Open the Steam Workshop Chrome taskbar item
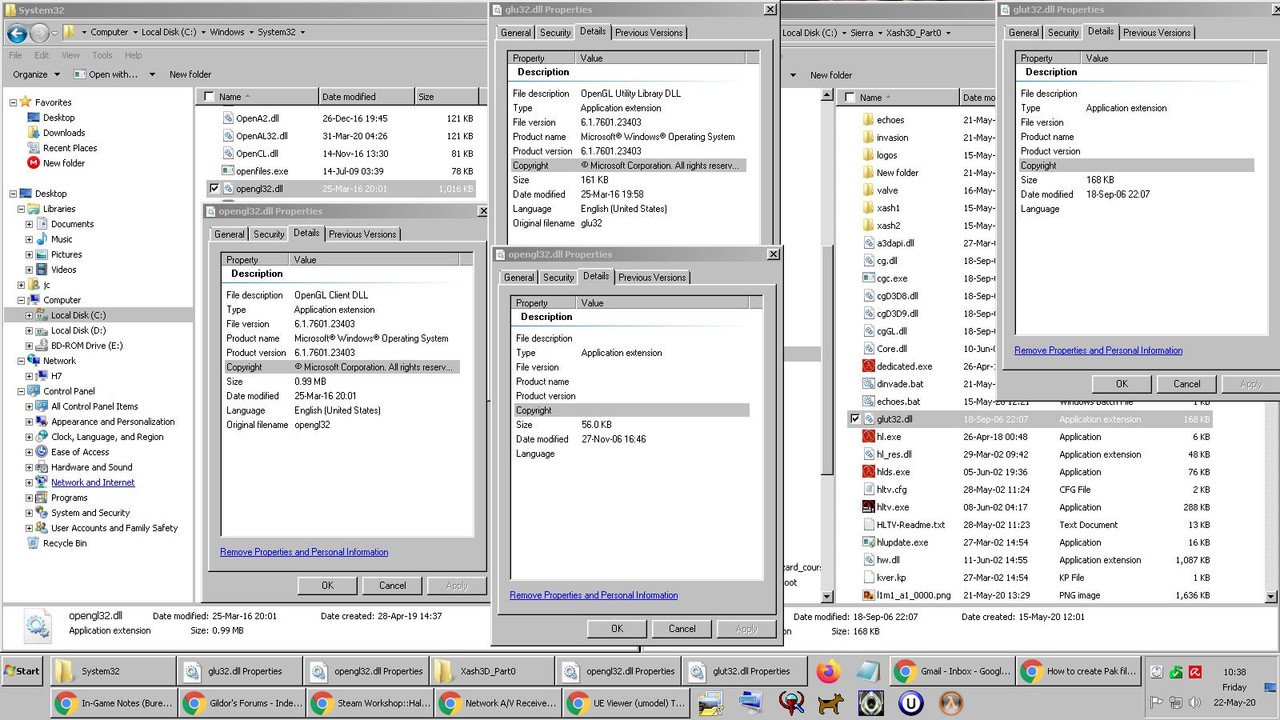 click(x=372, y=703)
